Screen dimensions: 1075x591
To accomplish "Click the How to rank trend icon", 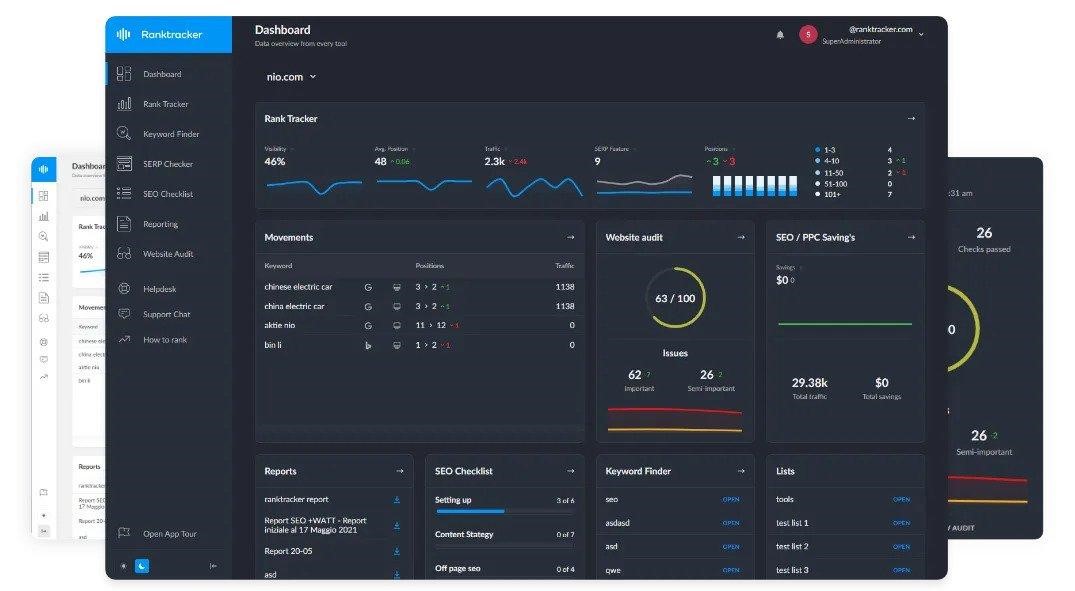I will point(124,339).
